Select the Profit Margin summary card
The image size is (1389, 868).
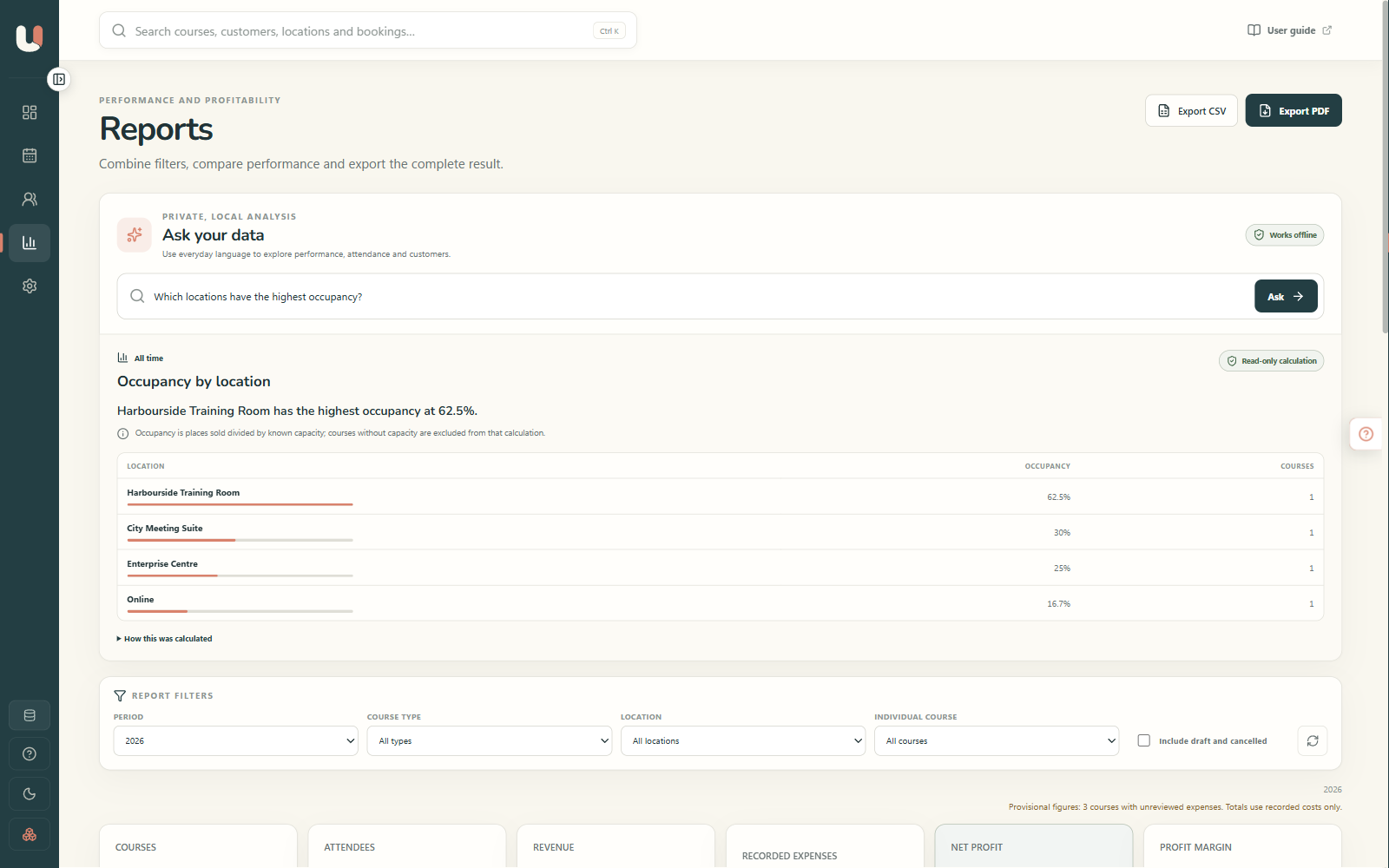tap(1243, 846)
